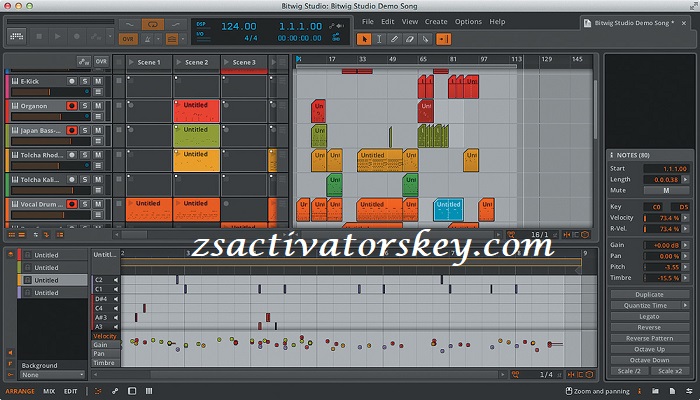
Task: Click the Legato button
Action: (649, 317)
